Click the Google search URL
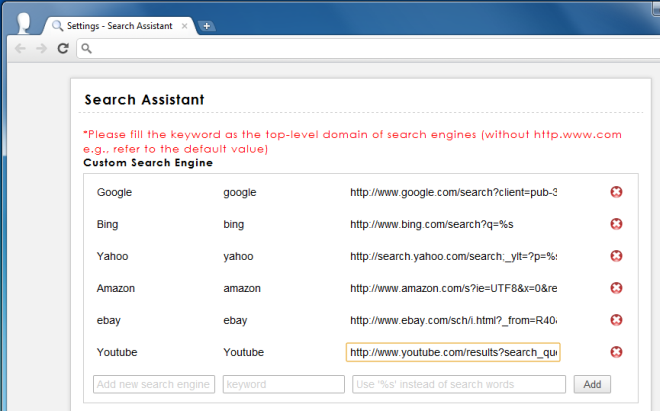The image size is (660, 411). click(453, 192)
